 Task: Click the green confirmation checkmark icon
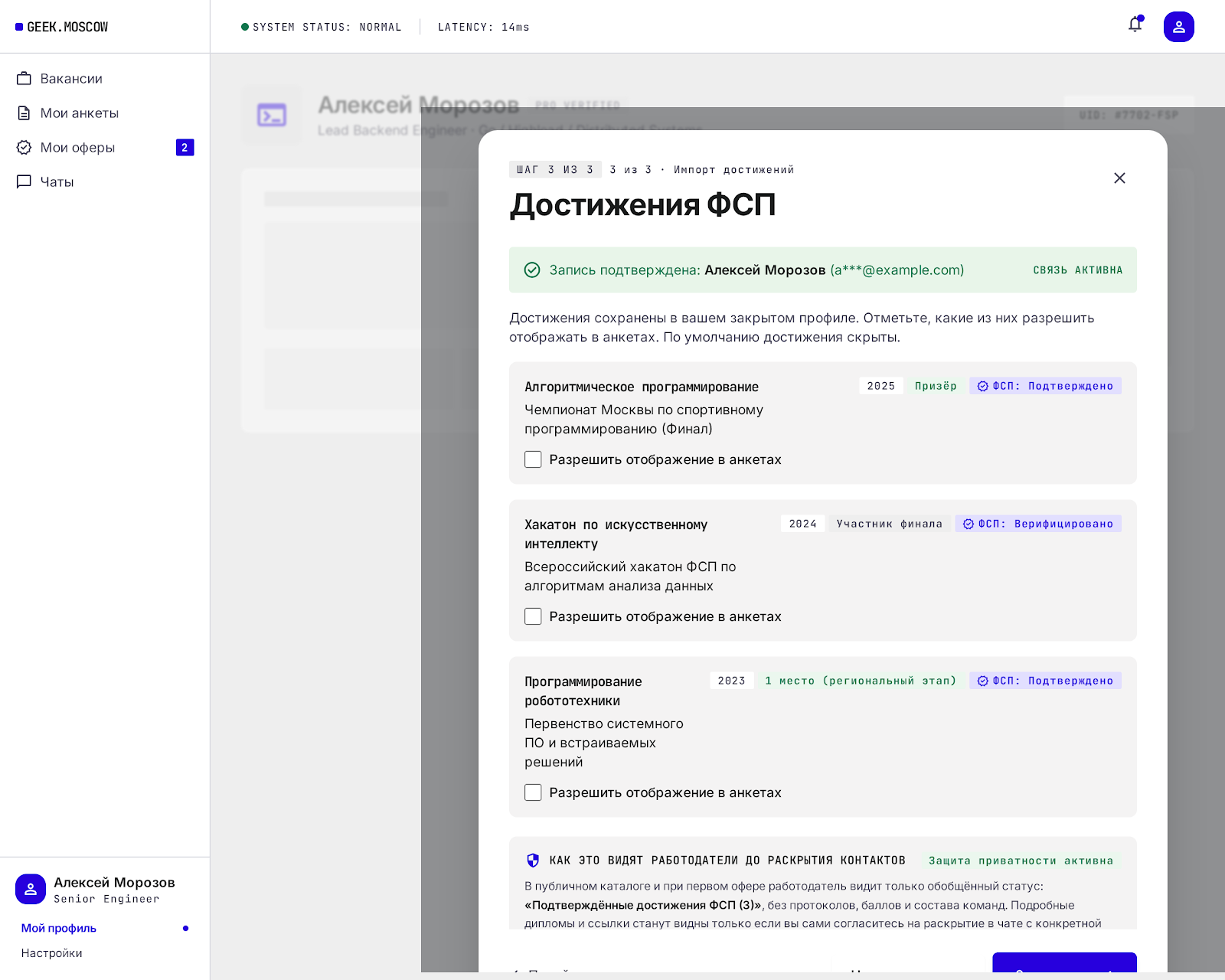pyautogui.click(x=532, y=269)
